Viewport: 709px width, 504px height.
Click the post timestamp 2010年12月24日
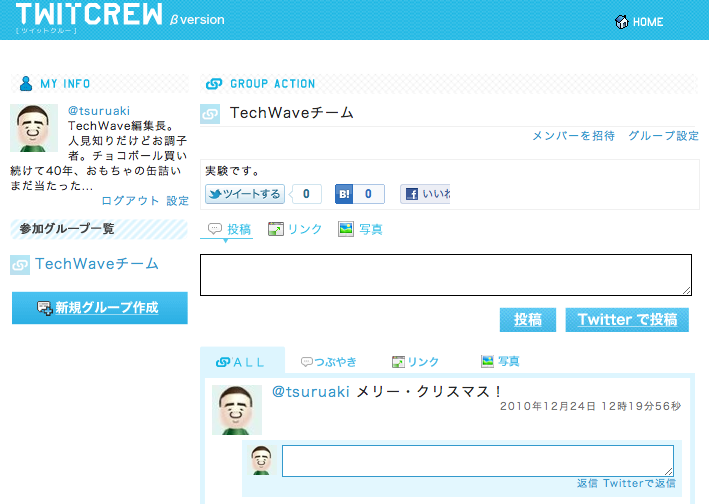[x=590, y=406]
